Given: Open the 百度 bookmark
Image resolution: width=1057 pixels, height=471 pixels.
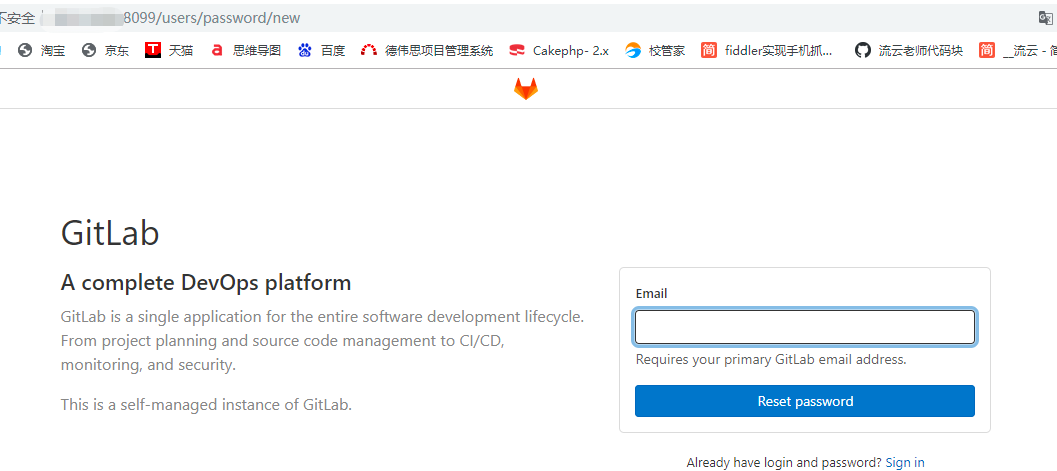Looking at the screenshot, I should 322,51.
